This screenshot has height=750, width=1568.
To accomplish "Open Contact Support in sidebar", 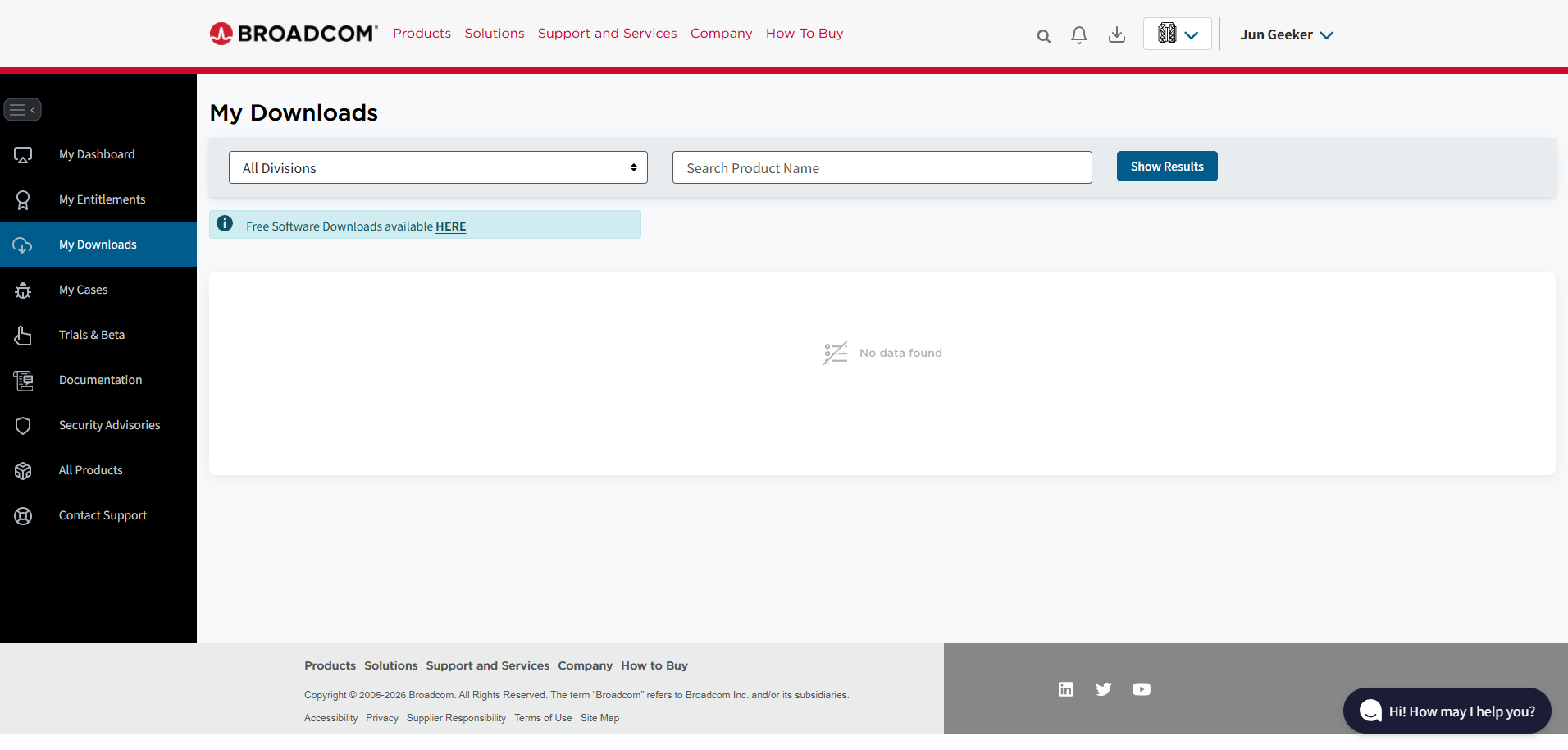I will click(103, 515).
